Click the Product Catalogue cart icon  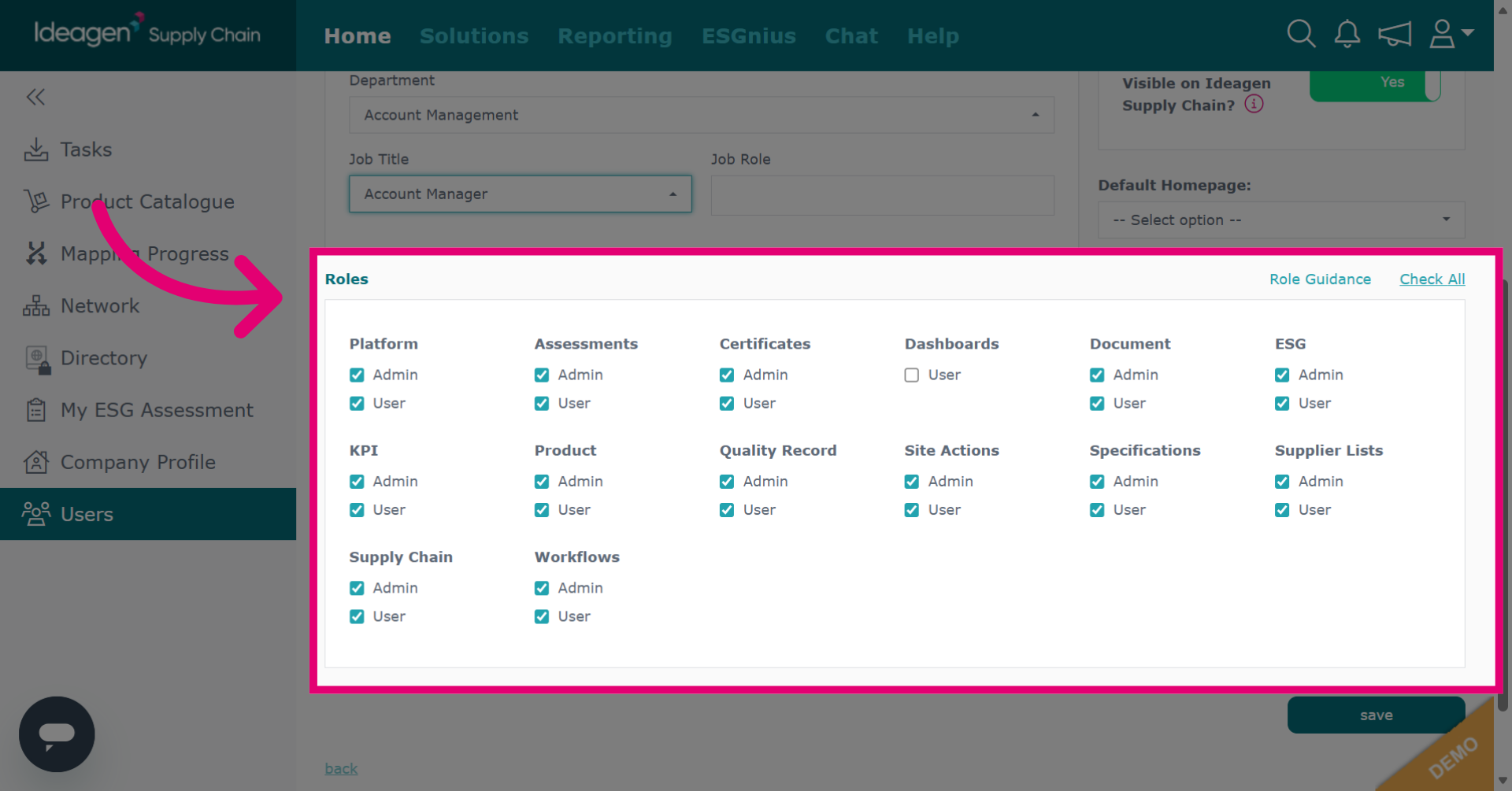[36, 201]
